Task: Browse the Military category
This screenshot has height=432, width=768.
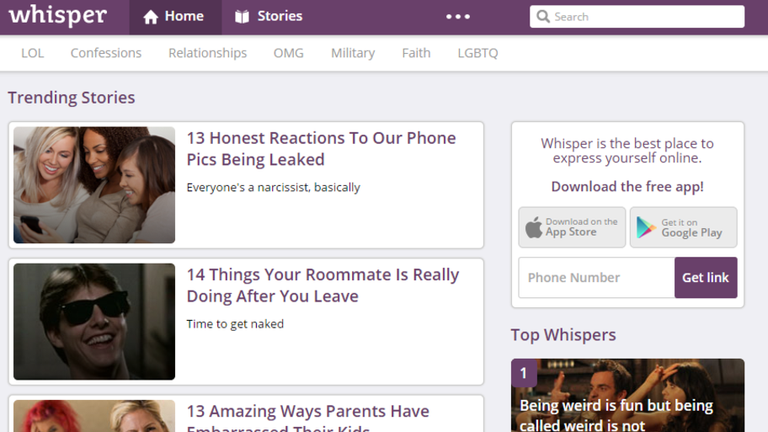Action: (353, 53)
